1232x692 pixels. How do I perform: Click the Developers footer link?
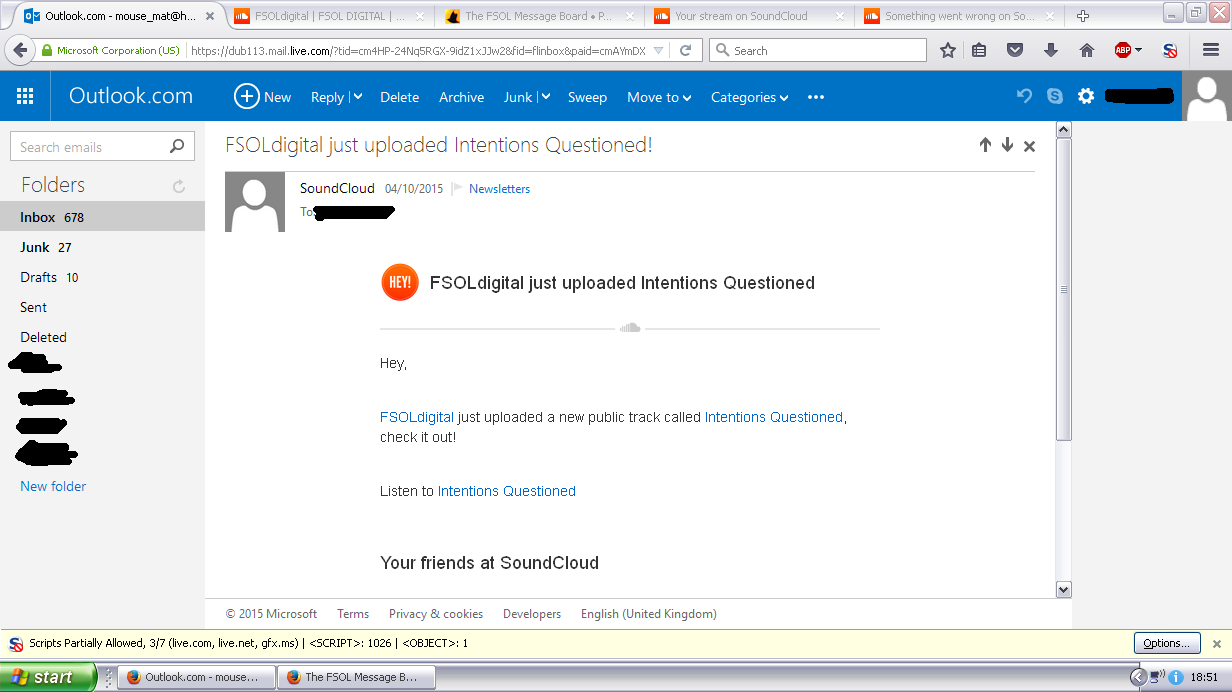coord(532,614)
